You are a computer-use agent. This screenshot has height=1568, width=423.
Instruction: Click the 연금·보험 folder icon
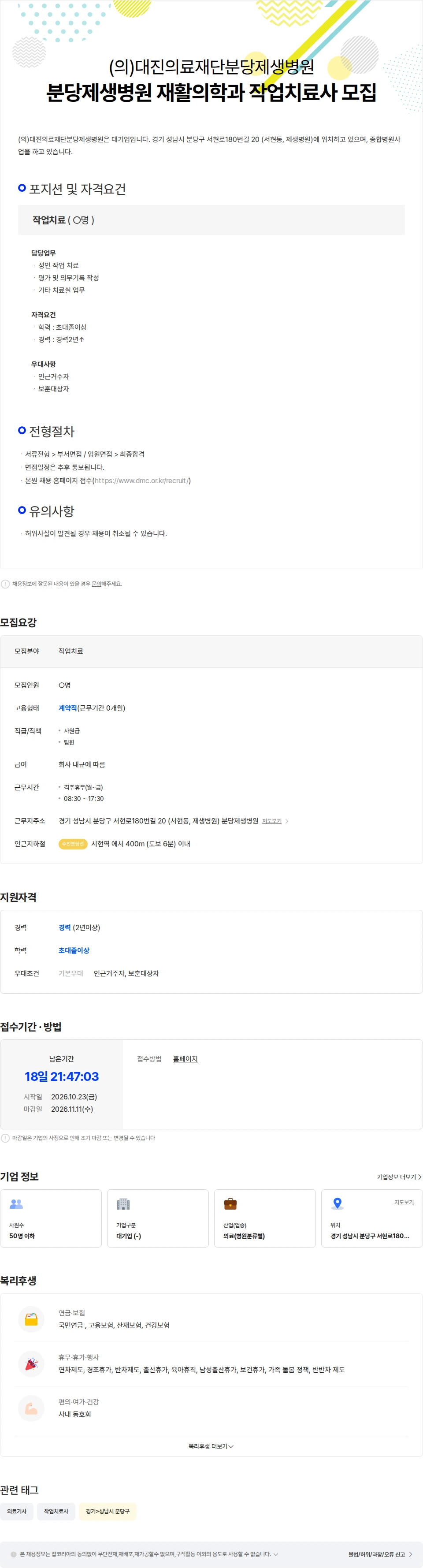pos(31,1319)
